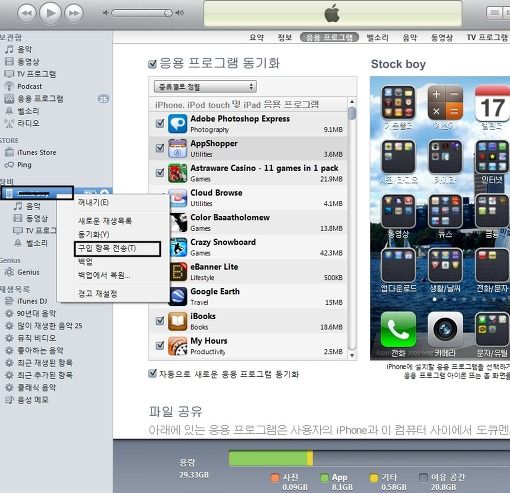Uncheck Adobe Photoshop Express app

(160, 123)
